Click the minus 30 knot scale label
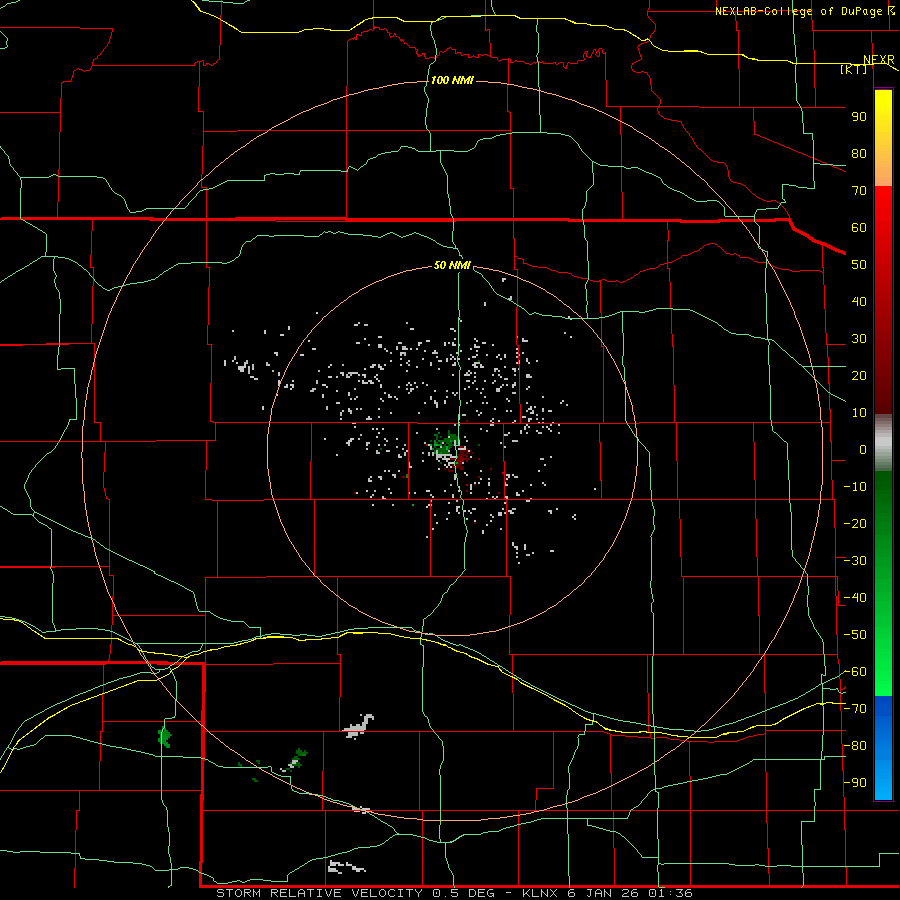This screenshot has width=900, height=900. tap(855, 561)
